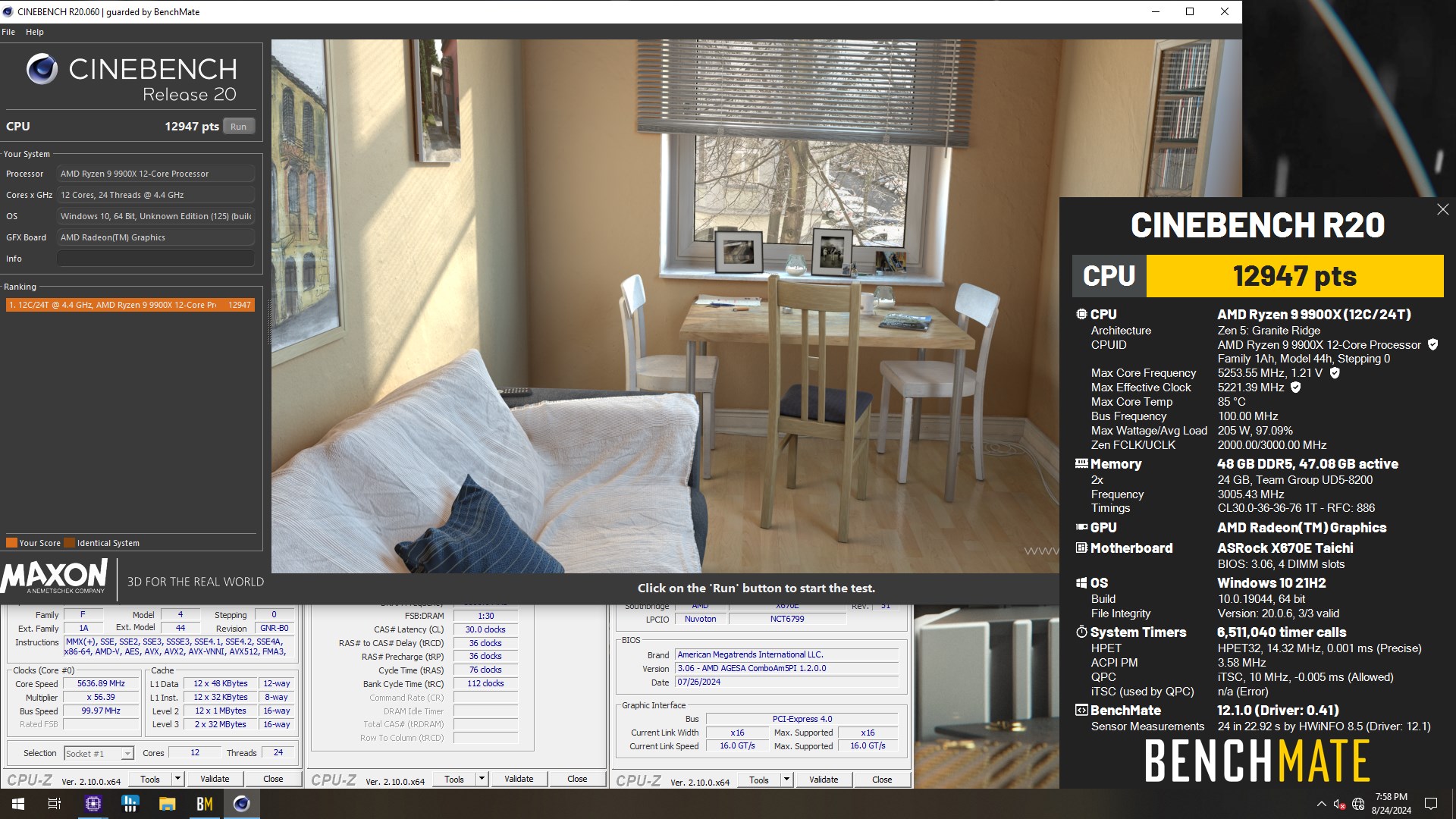Click BIOS Date 07/26/2024 in CPU-Z
The height and width of the screenshot is (819, 1456).
point(786,682)
